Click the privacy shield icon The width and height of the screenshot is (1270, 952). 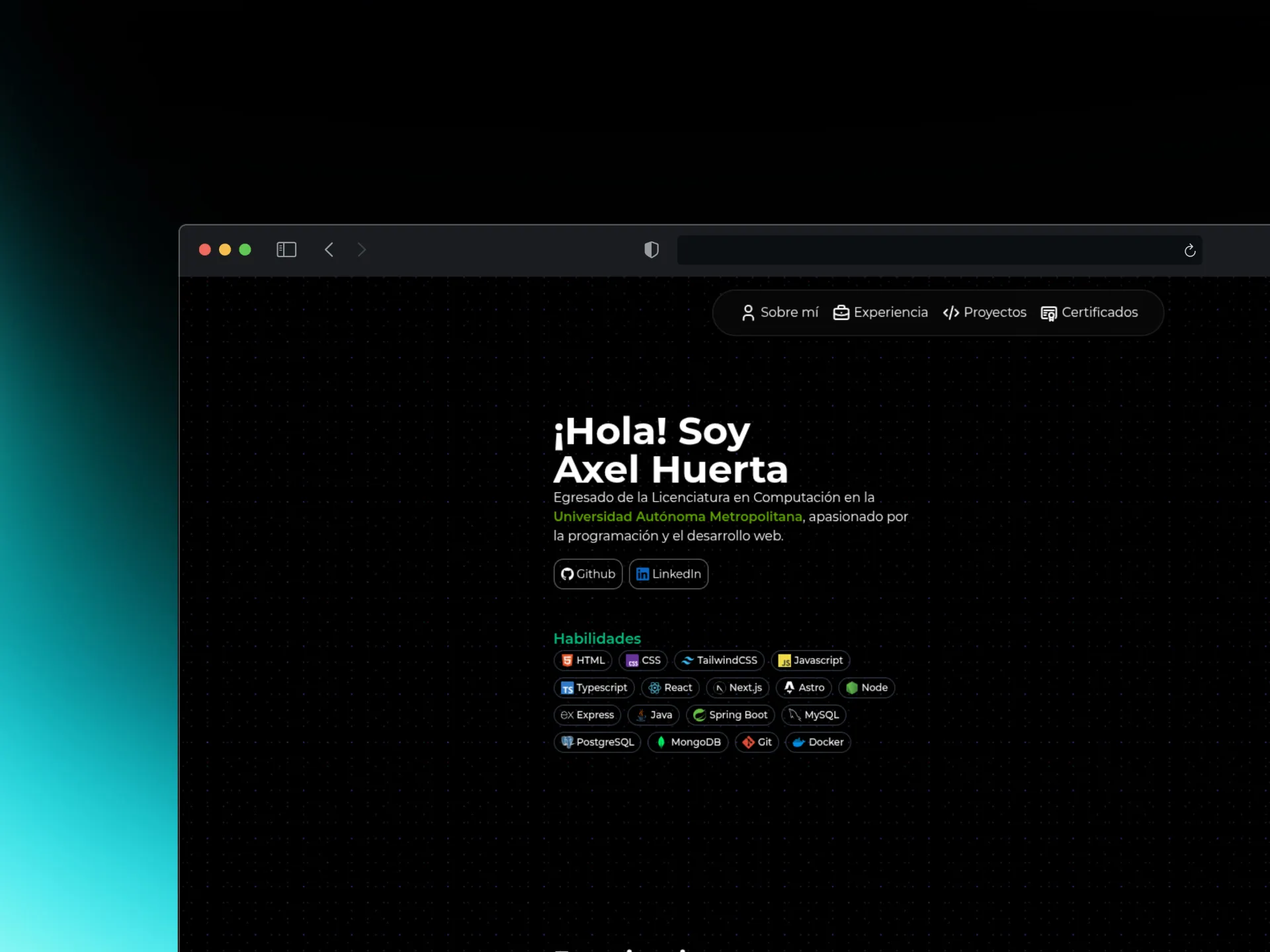coord(651,249)
